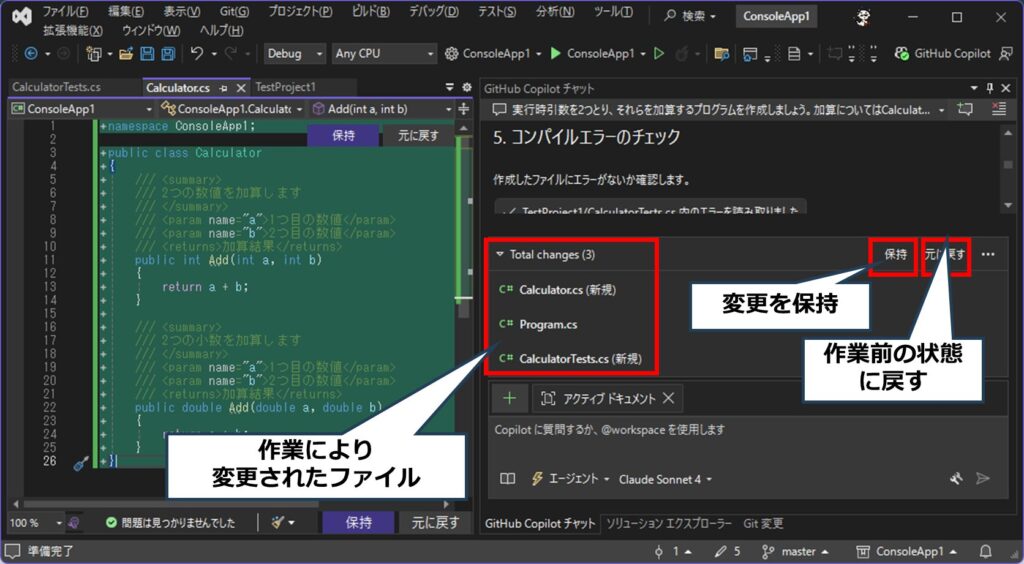The width and height of the screenshot is (1024, 564).
Task: Open the Copilot tools wrench icon
Action: 956,479
